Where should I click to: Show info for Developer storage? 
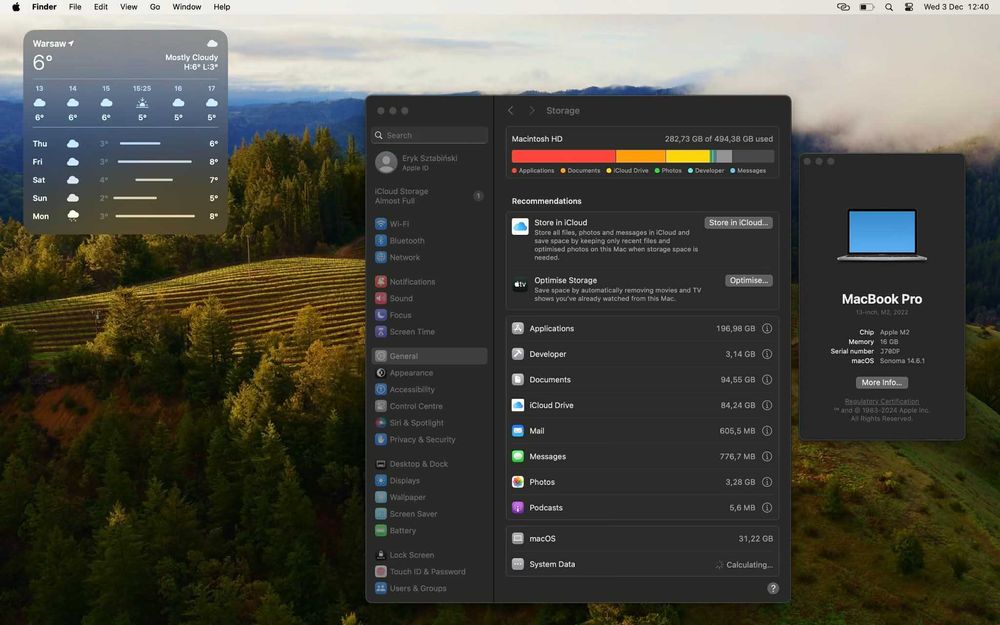[x=767, y=354]
